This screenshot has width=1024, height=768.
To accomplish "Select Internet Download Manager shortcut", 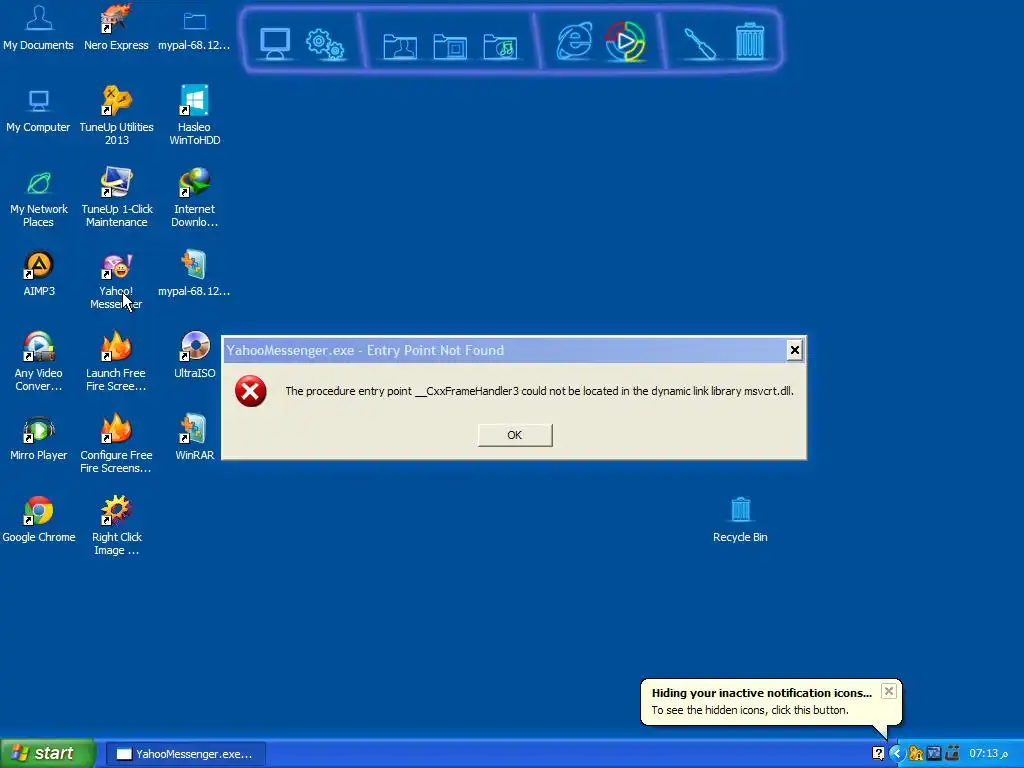I will click(194, 198).
